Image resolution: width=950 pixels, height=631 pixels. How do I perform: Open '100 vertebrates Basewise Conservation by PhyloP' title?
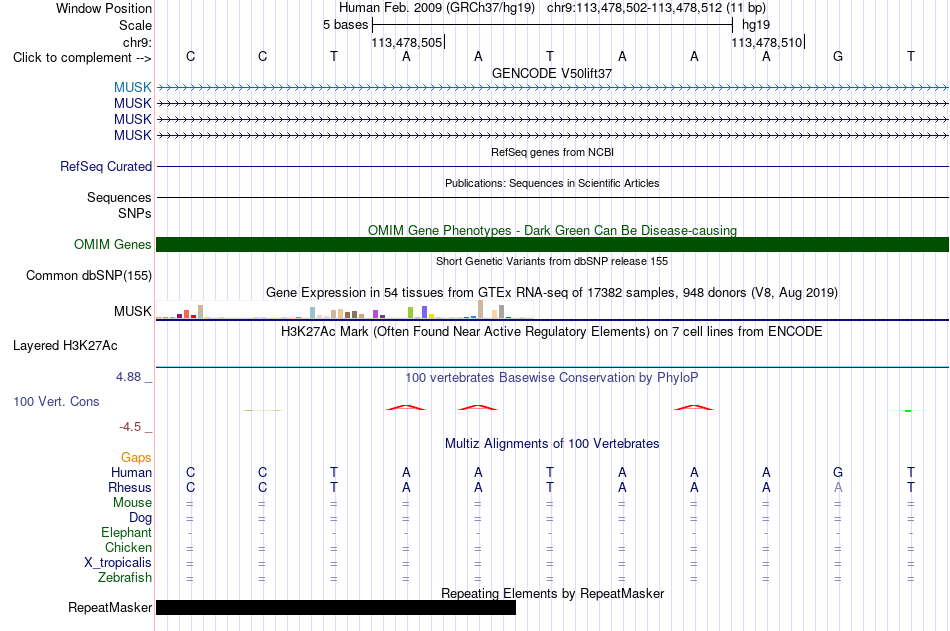pos(552,378)
